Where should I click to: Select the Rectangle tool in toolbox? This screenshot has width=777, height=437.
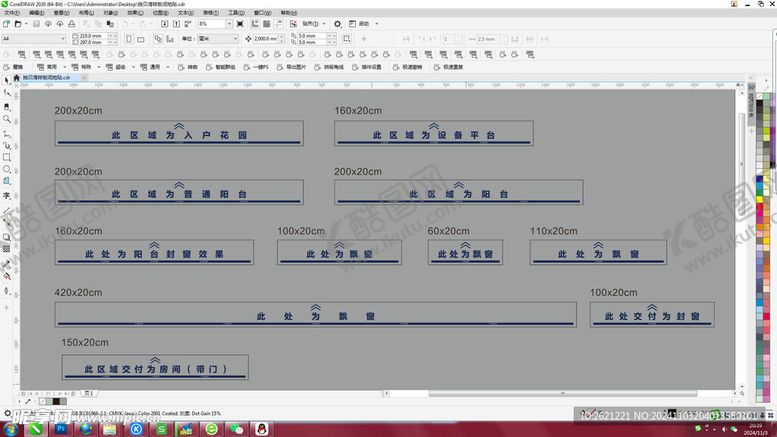click(x=6, y=157)
